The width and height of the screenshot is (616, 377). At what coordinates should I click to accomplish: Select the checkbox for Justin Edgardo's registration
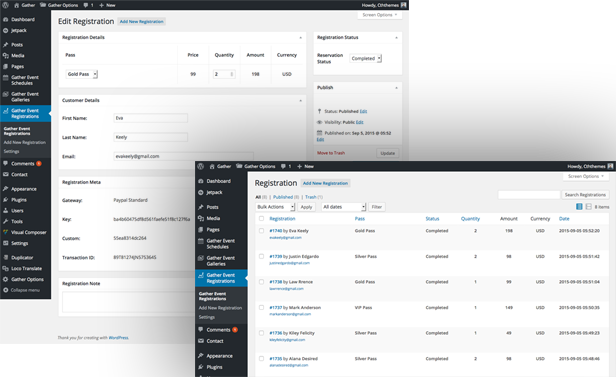[x=261, y=256]
